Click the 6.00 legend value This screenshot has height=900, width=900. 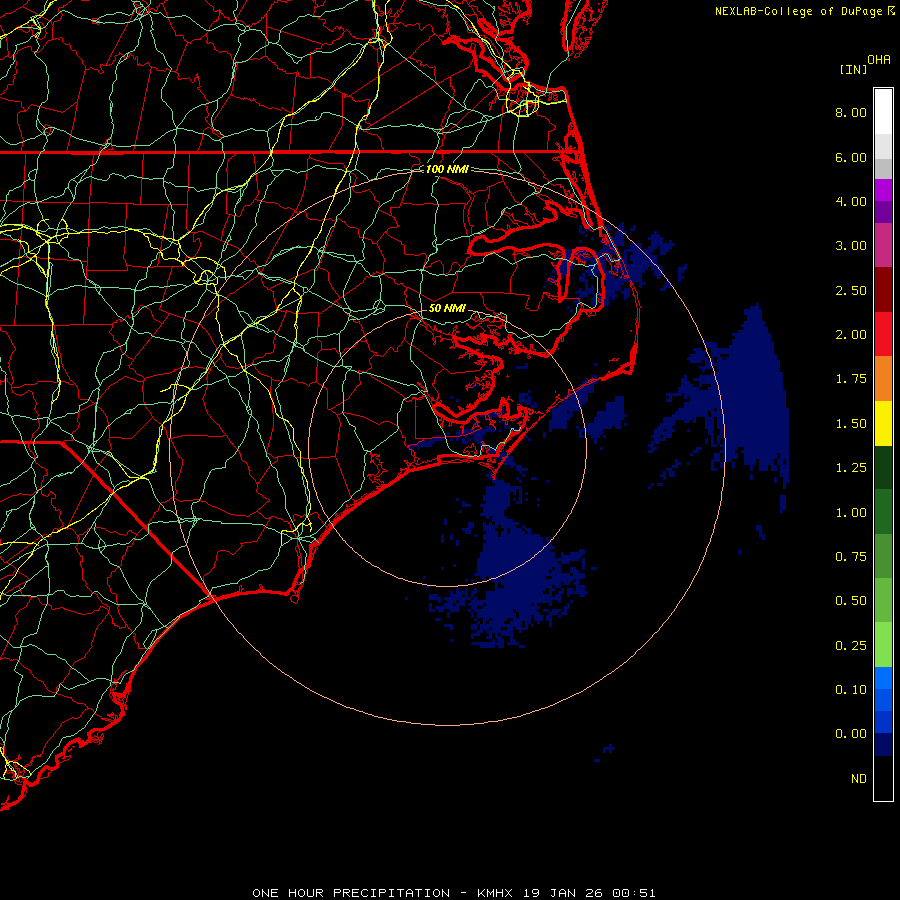851,157
